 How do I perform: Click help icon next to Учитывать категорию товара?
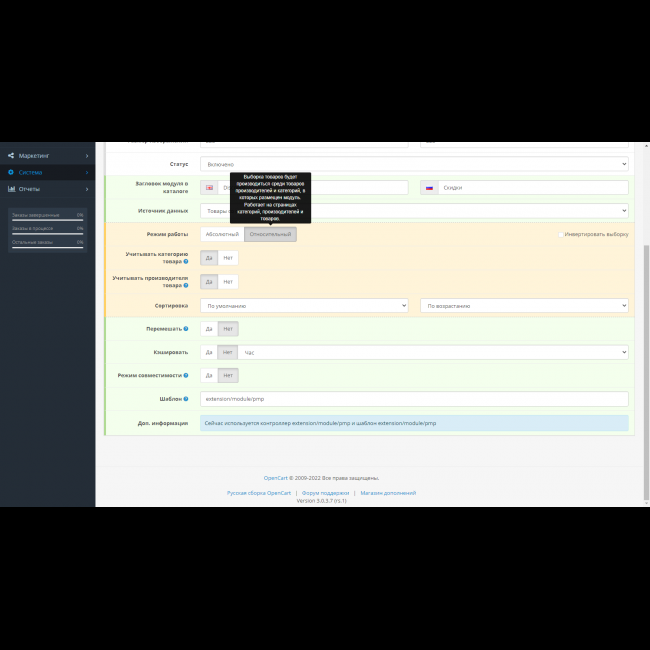click(x=186, y=261)
